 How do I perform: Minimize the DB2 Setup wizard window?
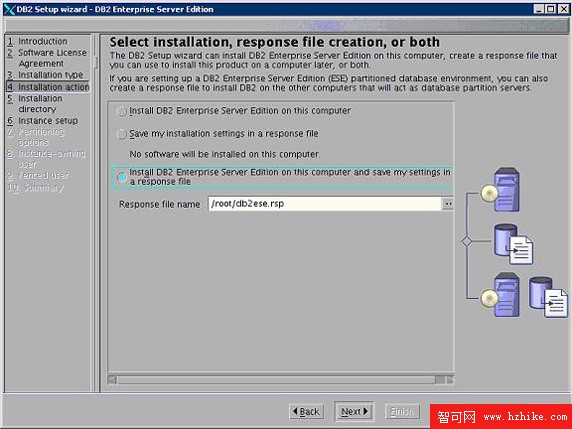(x=539, y=9)
